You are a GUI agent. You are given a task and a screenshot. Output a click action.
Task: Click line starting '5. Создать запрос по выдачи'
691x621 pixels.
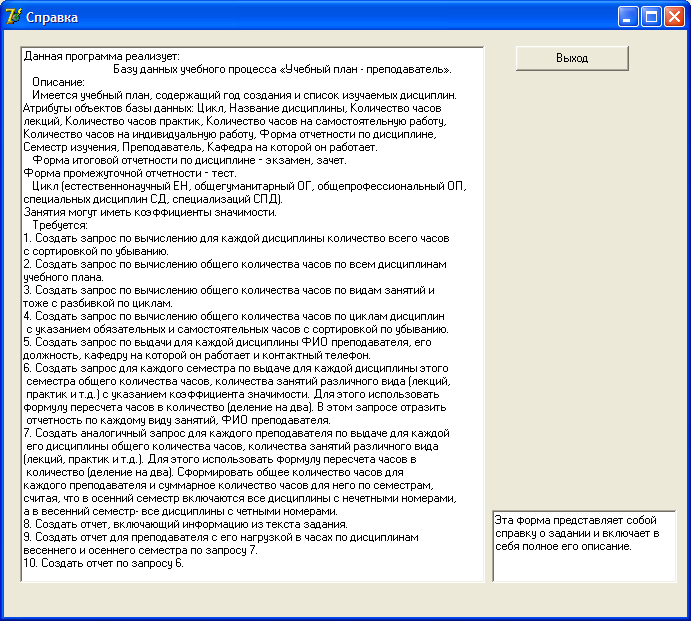(x=227, y=342)
